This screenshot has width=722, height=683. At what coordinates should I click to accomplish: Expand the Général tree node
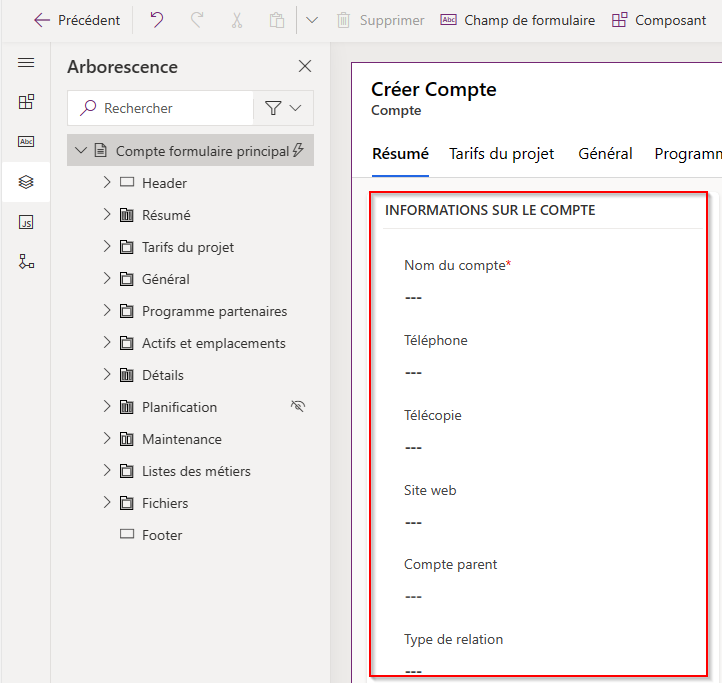point(107,279)
